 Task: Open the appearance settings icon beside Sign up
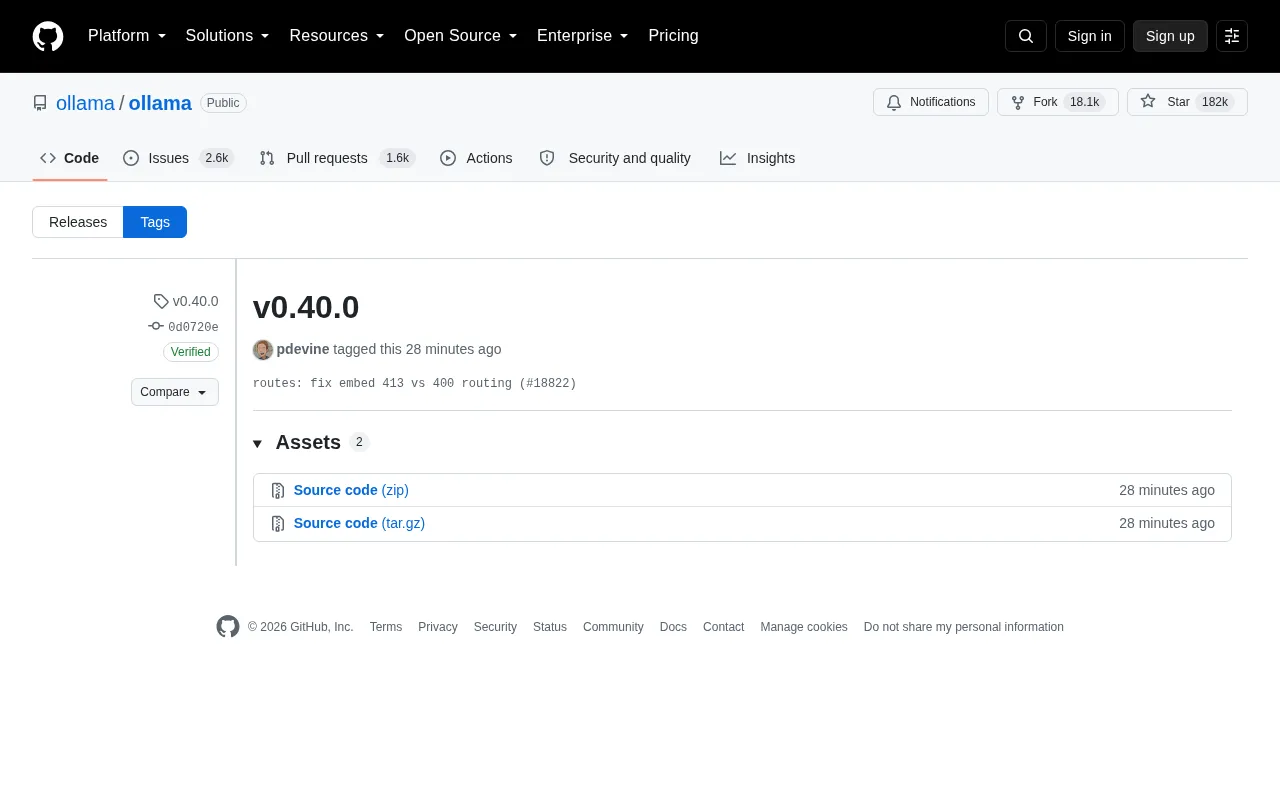(1232, 36)
